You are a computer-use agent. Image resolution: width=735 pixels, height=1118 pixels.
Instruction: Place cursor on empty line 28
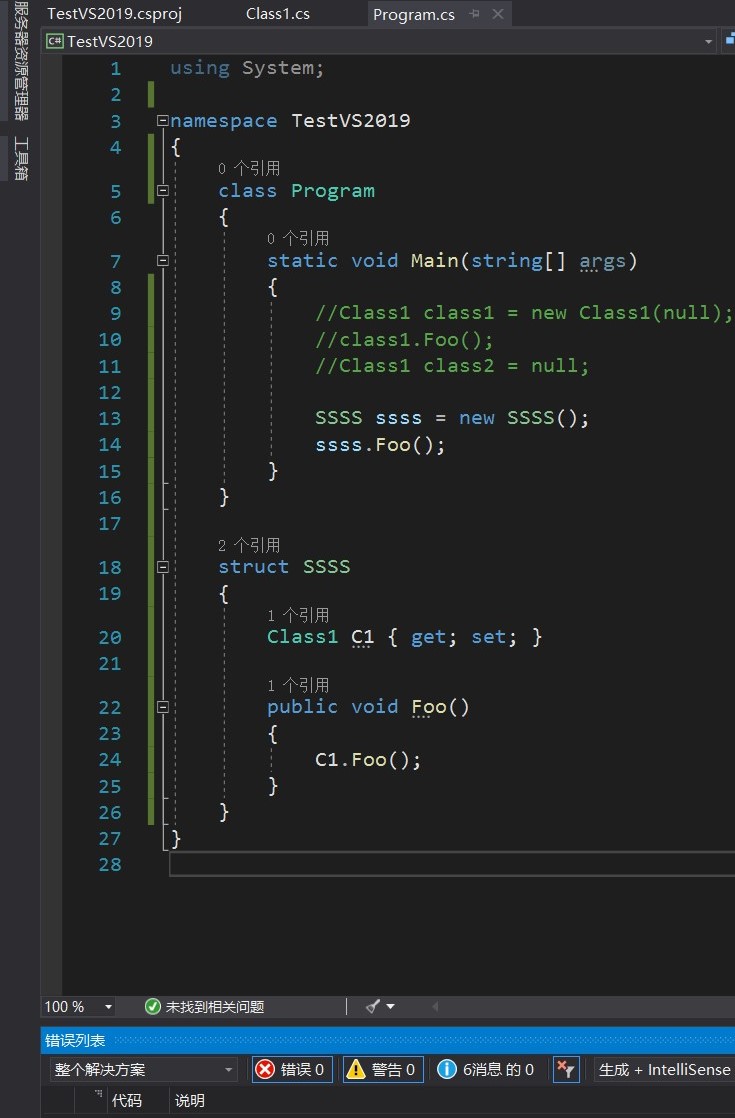click(452, 864)
